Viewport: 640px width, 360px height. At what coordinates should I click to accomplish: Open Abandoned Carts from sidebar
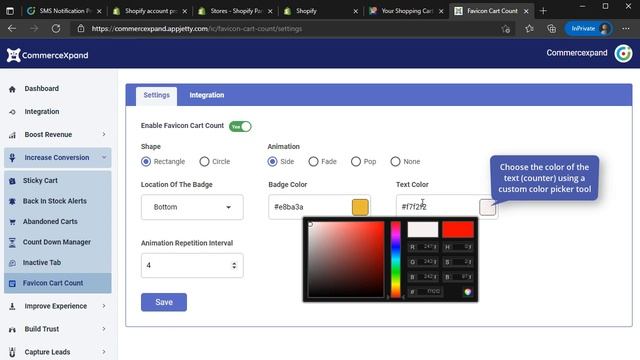pos(50,221)
